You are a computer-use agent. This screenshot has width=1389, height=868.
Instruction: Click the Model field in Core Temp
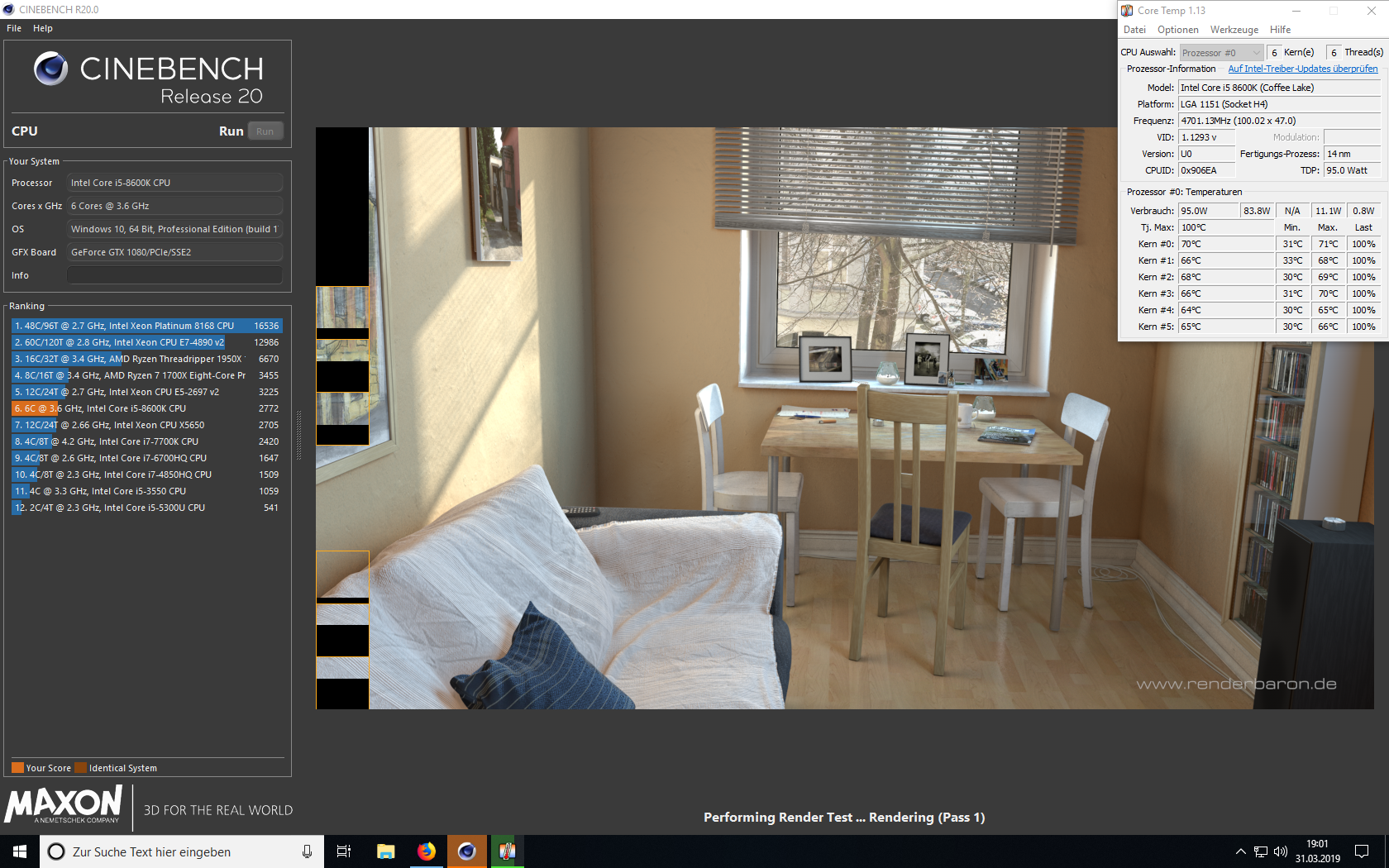pos(1280,88)
